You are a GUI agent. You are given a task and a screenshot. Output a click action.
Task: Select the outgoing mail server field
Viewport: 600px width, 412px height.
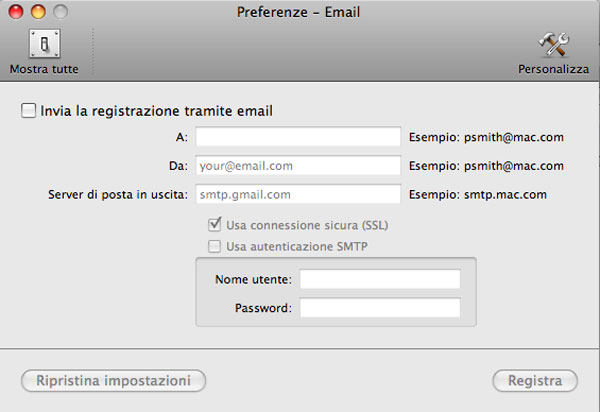298,195
